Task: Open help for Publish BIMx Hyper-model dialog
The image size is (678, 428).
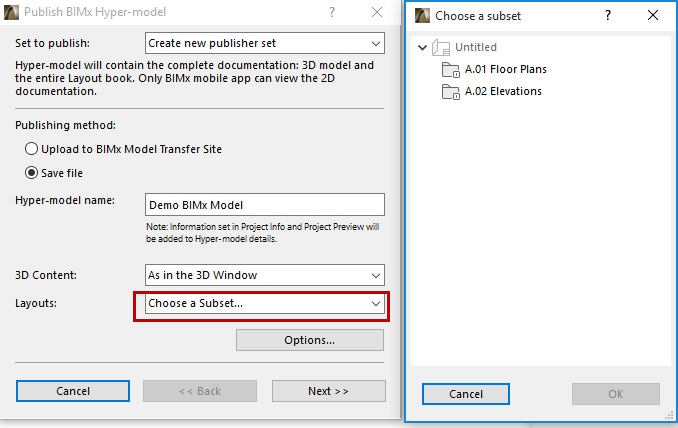Action: point(332,14)
